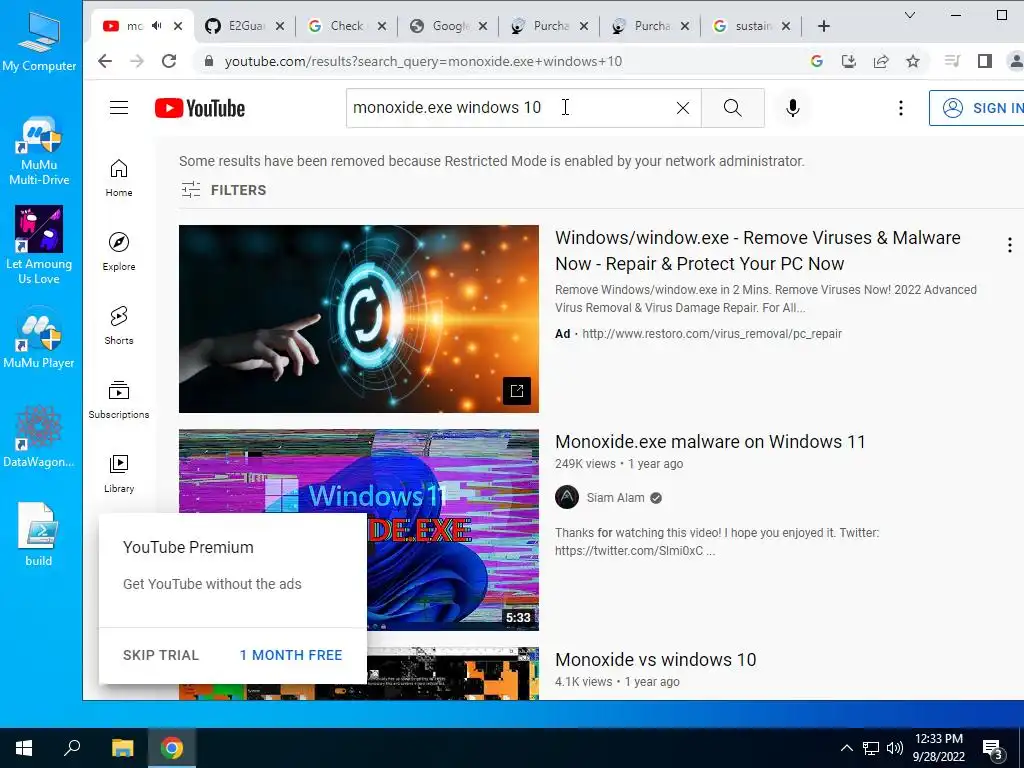The image size is (1024, 768).
Task: Clear the search query with the X
Action: pos(682,108)
